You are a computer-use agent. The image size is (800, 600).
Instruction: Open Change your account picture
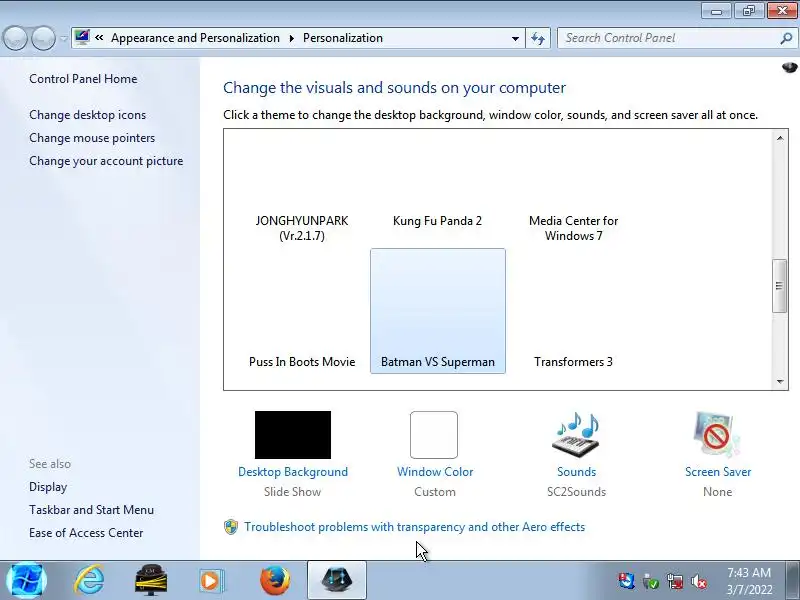(x=106, y=161)
